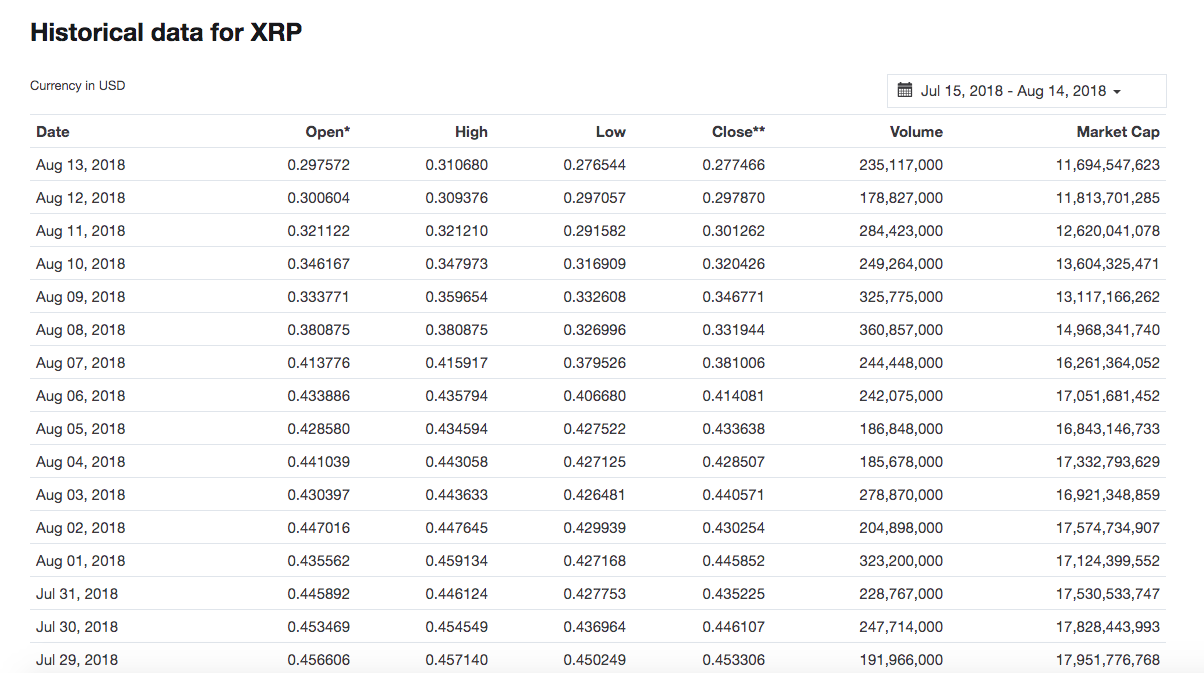This screenshot has height=673, width=1204.
Task: Select the Aug 13, 2018 date cell
Action: pyautogui.click(x=81, y=165)
